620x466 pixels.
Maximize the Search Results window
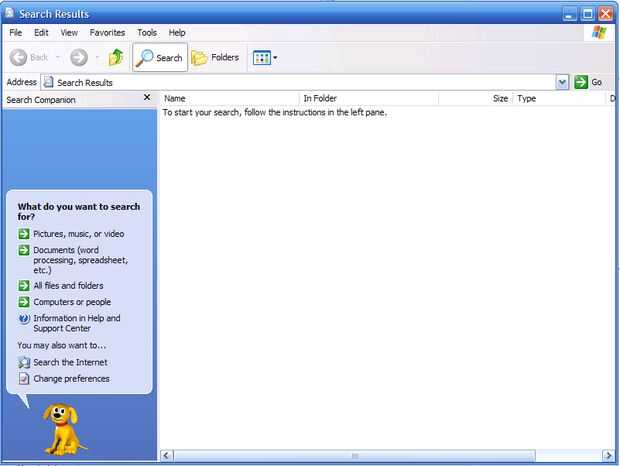[588, 14]
